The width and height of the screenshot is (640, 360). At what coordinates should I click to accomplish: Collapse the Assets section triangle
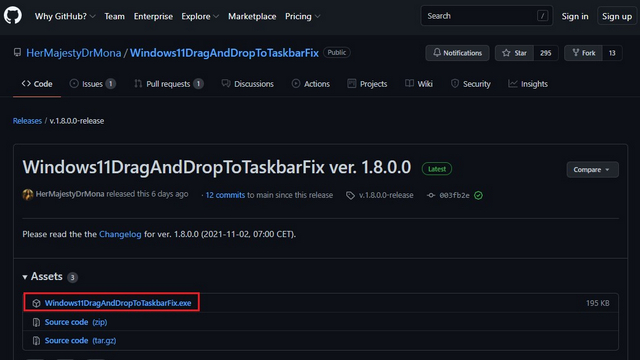(x=25, y=277)
